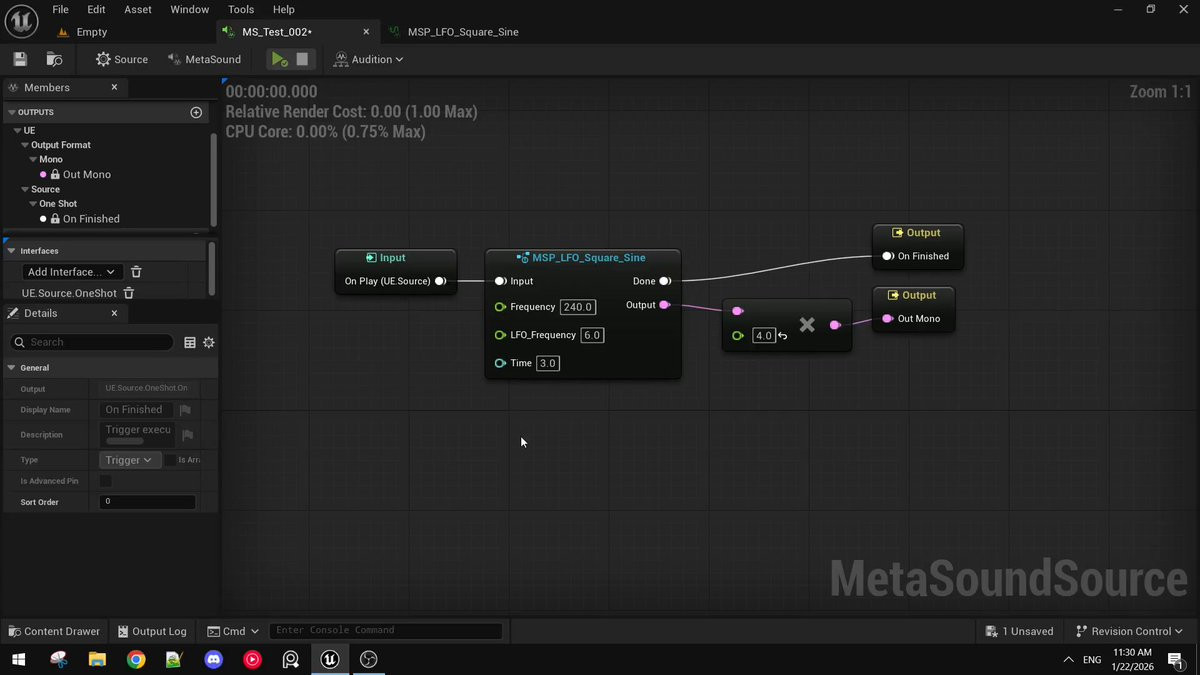Screen dimensions: 1200x675
Task: Remove the UE.Source.OneShot interface
Action: click(x=128, y=293)
